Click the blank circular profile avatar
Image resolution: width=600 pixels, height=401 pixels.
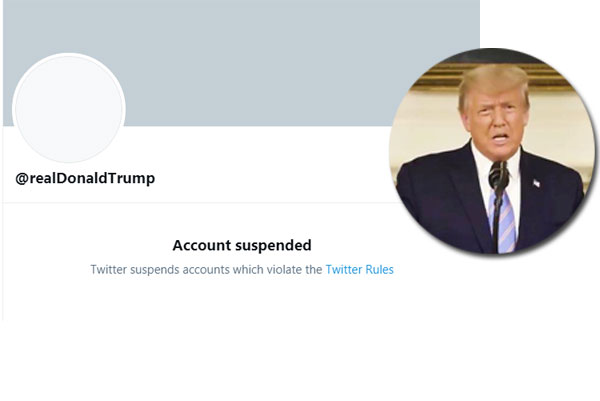[x=68, y=108]
